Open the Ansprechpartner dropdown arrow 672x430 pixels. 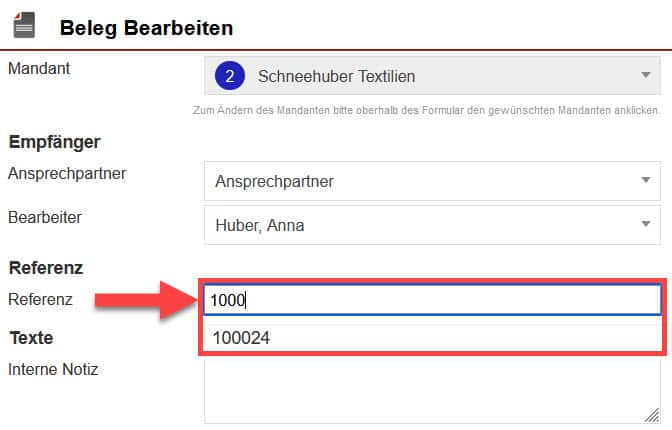click(645, 181)
